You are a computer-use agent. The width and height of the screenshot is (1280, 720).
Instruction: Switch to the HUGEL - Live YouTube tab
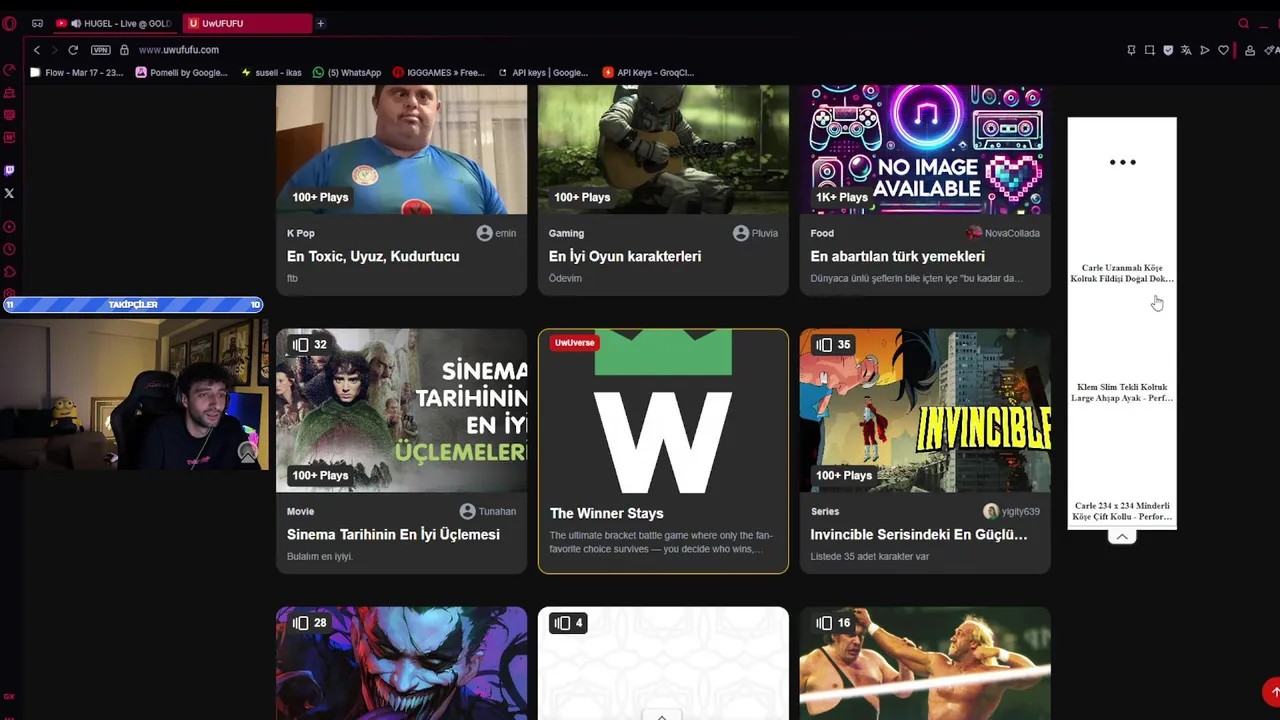tap(114, 23)
